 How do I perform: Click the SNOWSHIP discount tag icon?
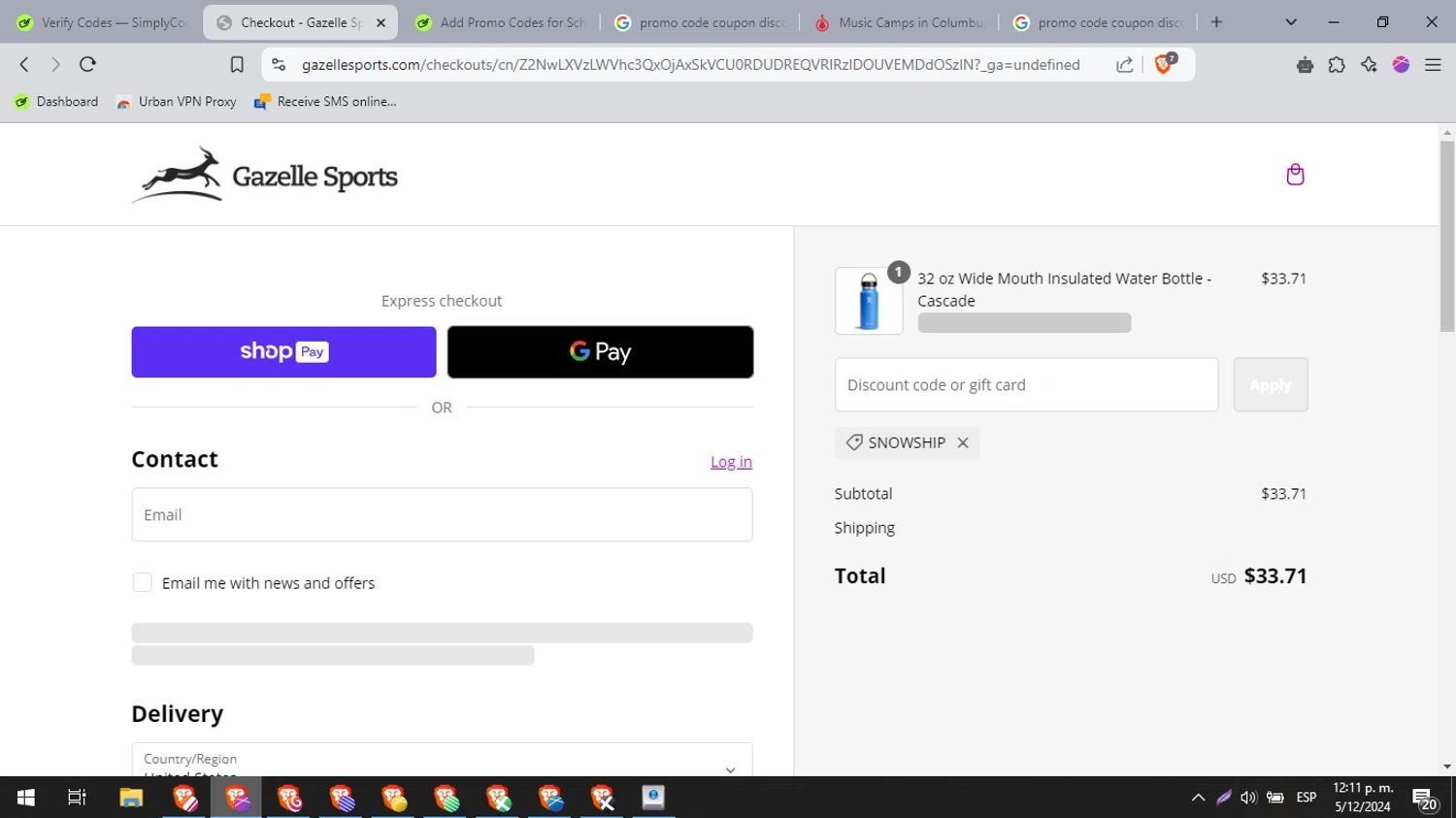click(x=854, y=442)
